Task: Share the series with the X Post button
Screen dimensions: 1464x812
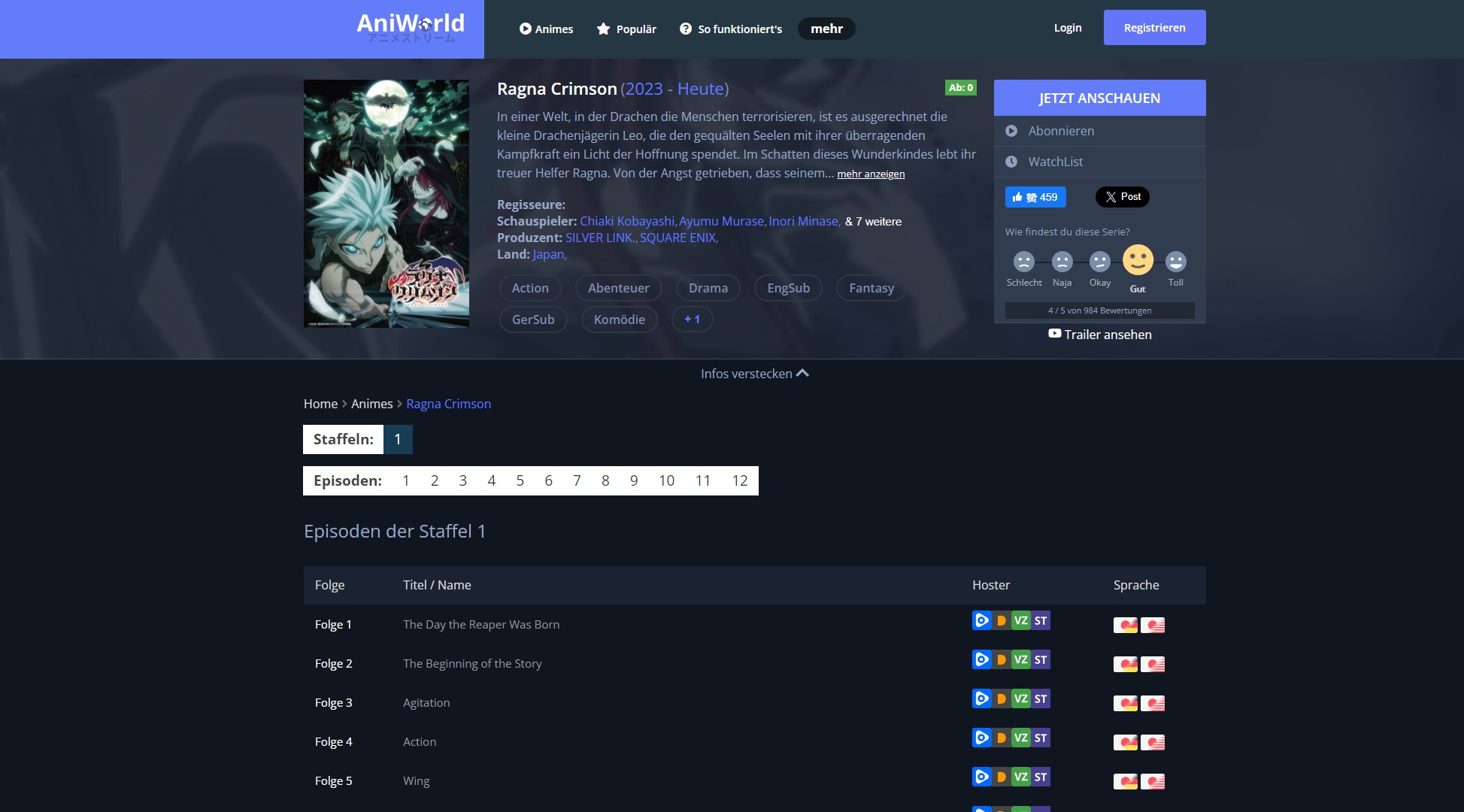Action: point(1122,197)
